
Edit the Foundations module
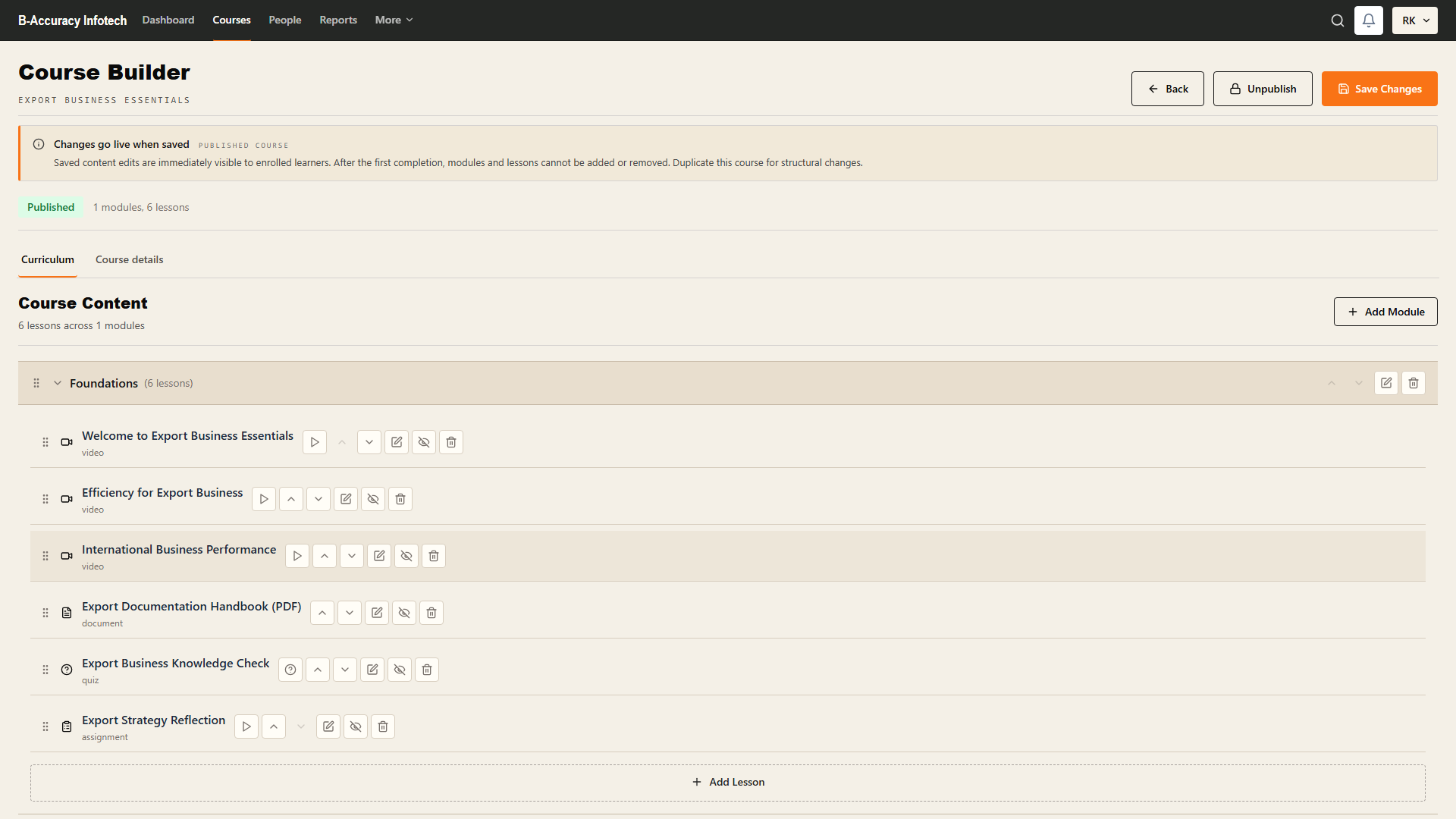point(1386,383)
